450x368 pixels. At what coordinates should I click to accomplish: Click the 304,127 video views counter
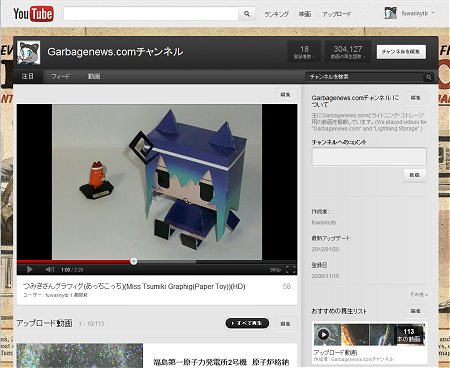click(348, 52)
